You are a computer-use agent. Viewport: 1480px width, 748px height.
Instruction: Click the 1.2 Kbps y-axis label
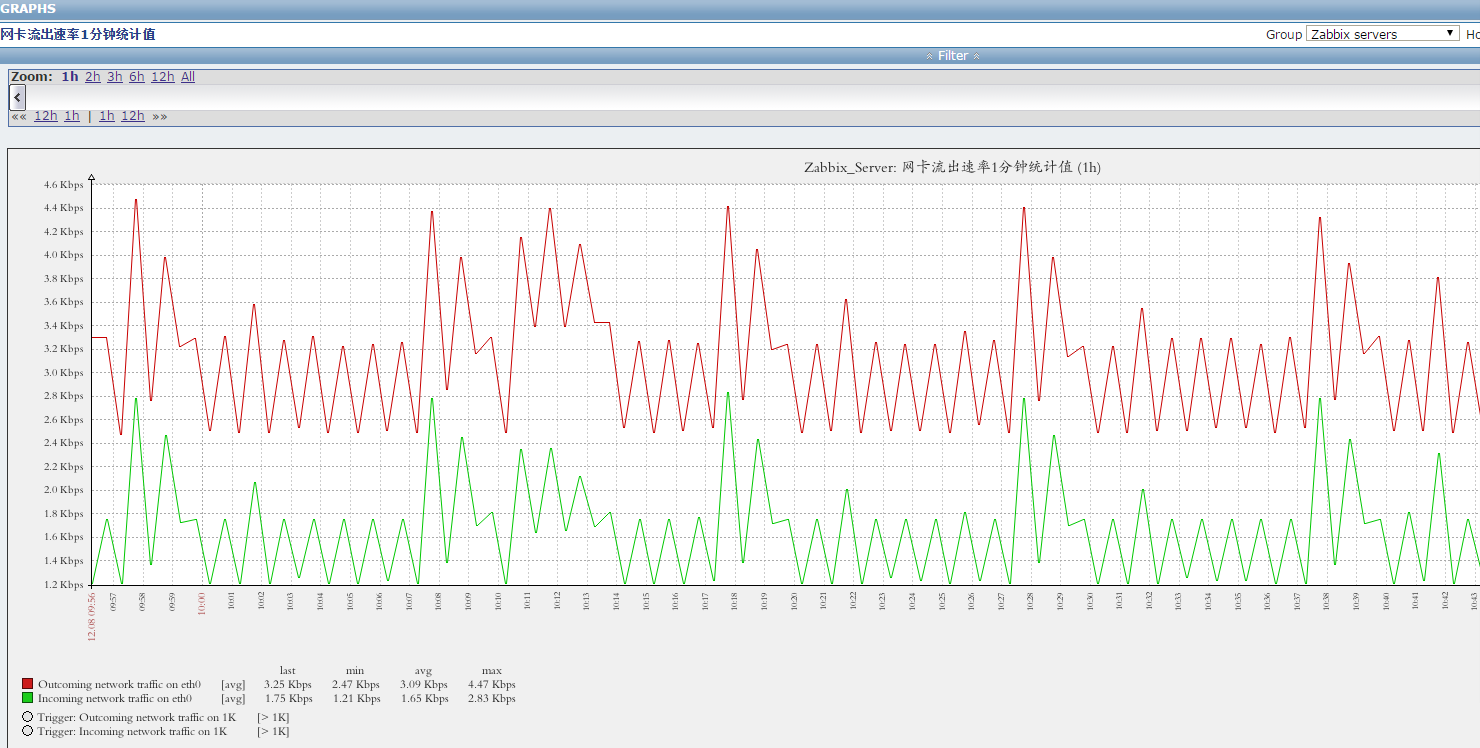click(x=64, y=584)
